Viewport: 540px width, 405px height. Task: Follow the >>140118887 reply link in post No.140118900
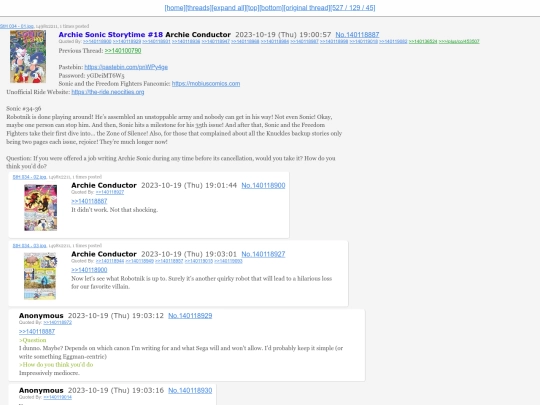(89, 201)
